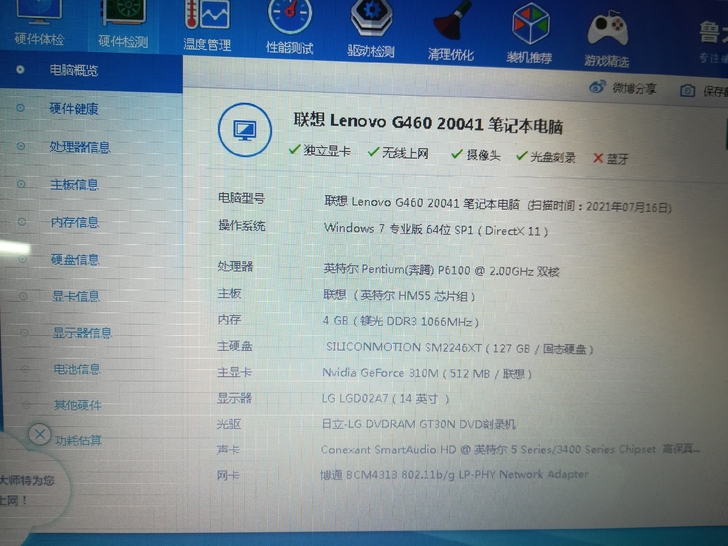728x546 pixels.
Task: Open 处理器信息 in the sidebar
Action: click(x=80, y=147)
